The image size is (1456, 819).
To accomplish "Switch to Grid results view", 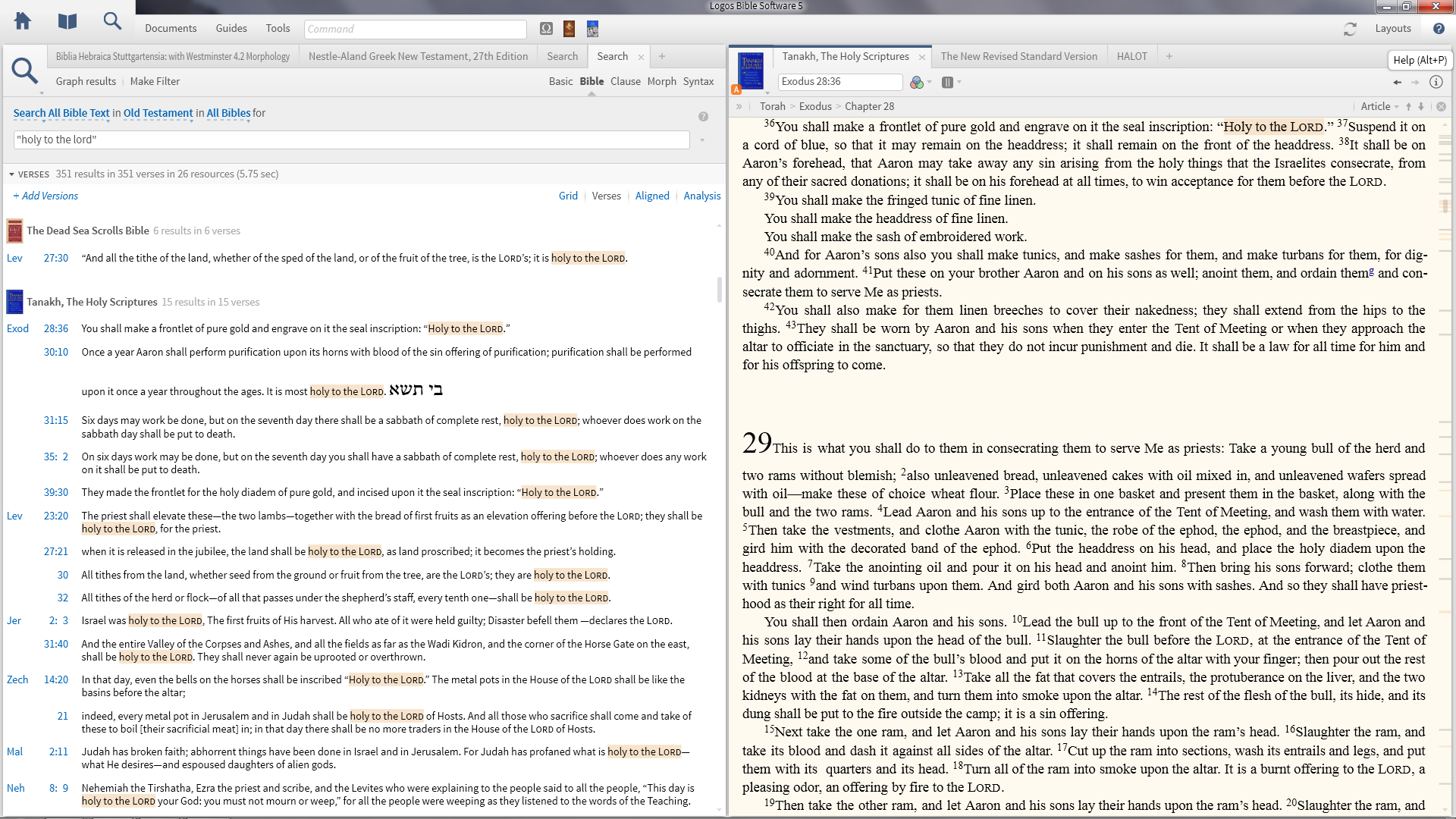I will click(568, 196).
